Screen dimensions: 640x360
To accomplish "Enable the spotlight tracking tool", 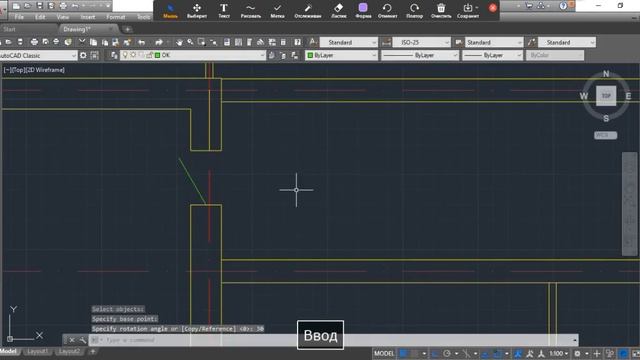I will (308, 11).
